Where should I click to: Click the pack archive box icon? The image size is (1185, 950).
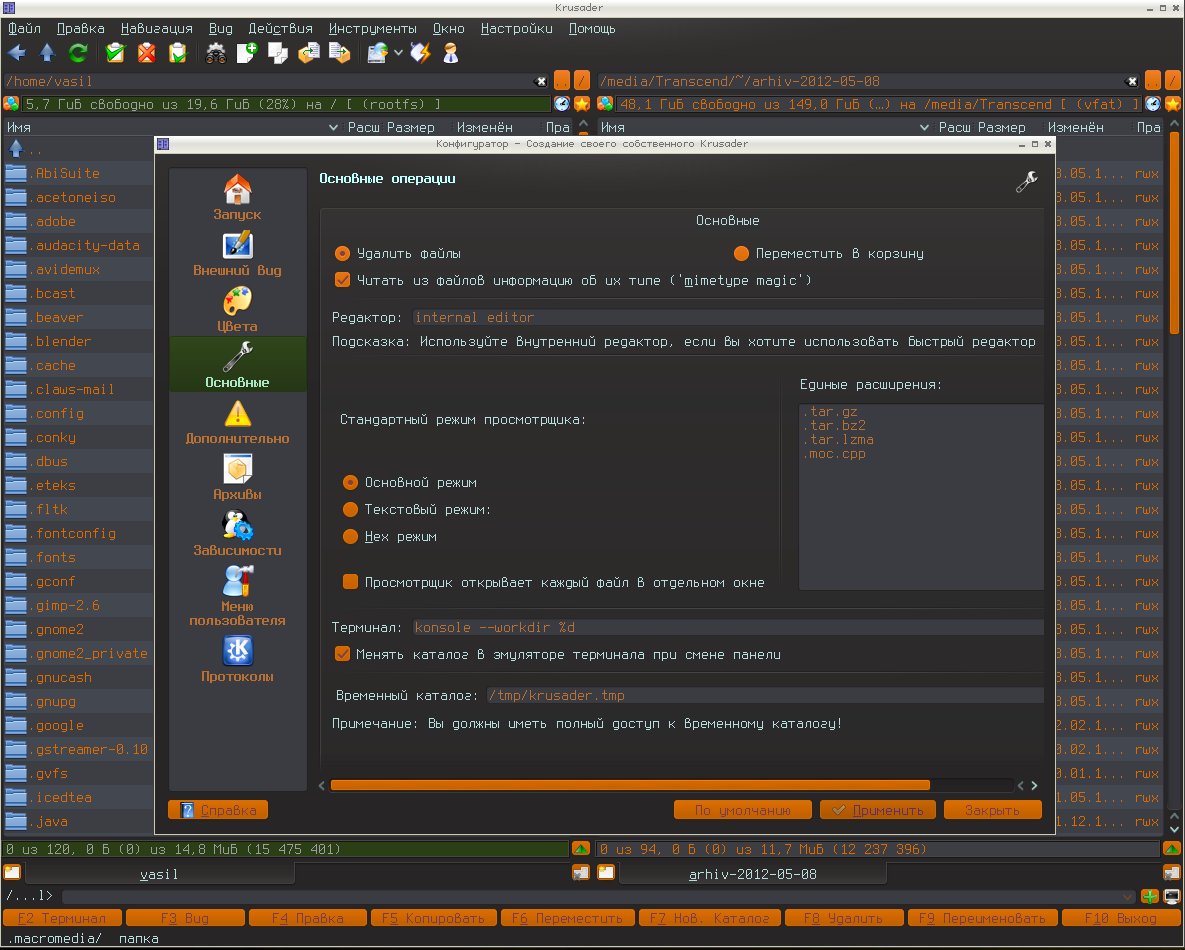[x=309, y=53]
